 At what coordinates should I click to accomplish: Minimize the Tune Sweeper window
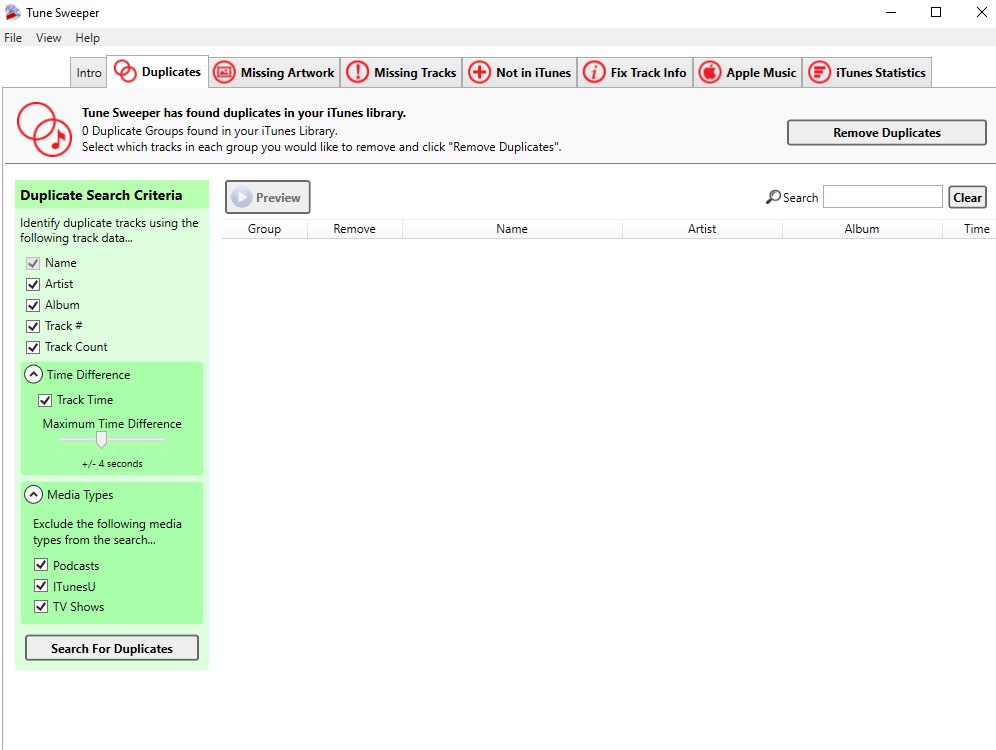[x=891, y=12]
